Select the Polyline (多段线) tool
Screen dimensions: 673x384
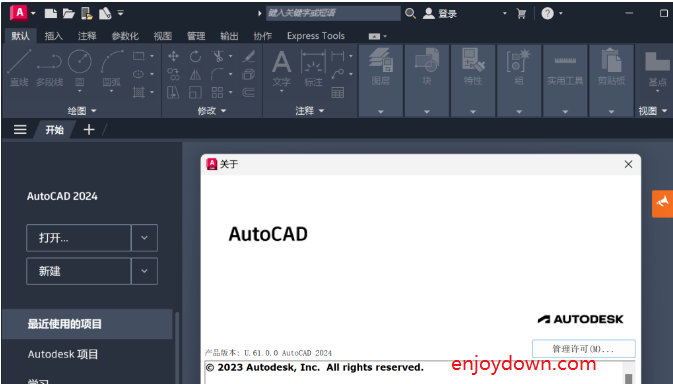49,67
